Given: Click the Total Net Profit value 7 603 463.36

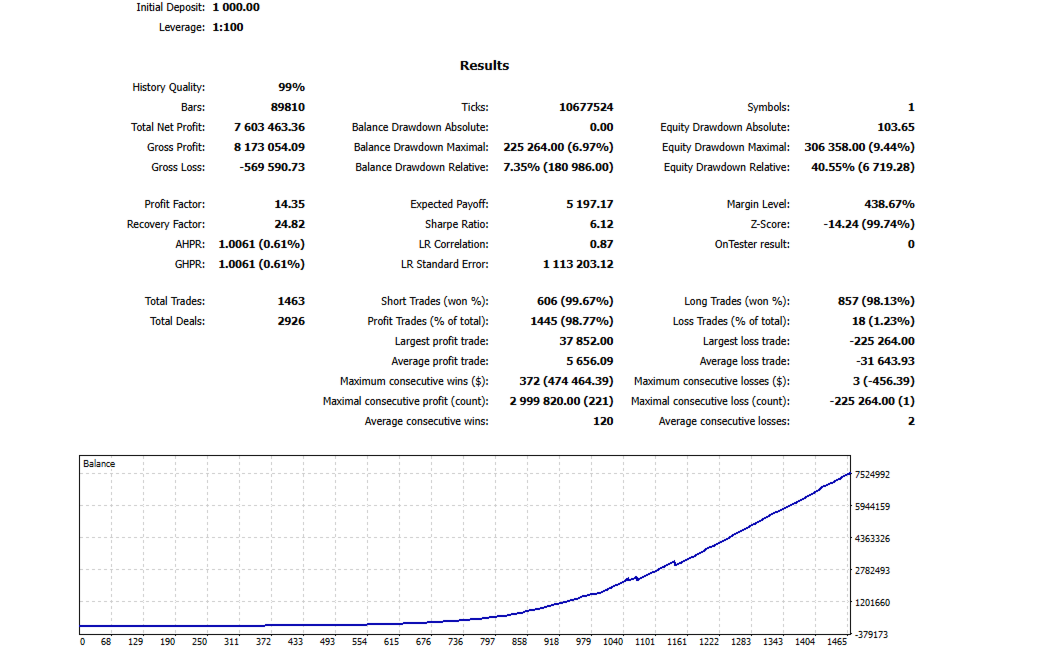Looking at the screenshot, I should coord(269,127).
